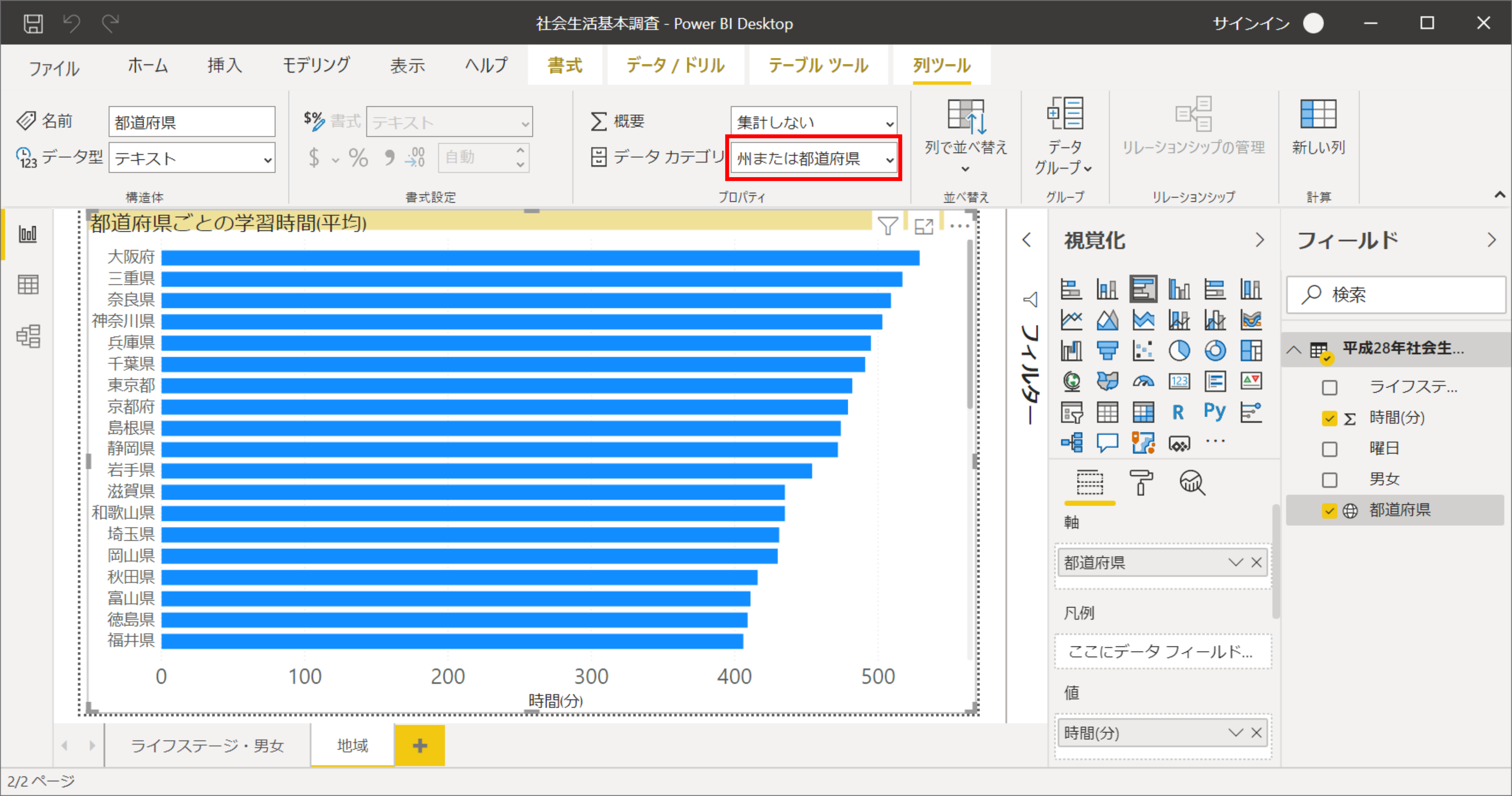Image resolution: width=1512 pixels, height=796 pixels.
Task: Click サインイン sign-in link
Action: coord(1251,23)
